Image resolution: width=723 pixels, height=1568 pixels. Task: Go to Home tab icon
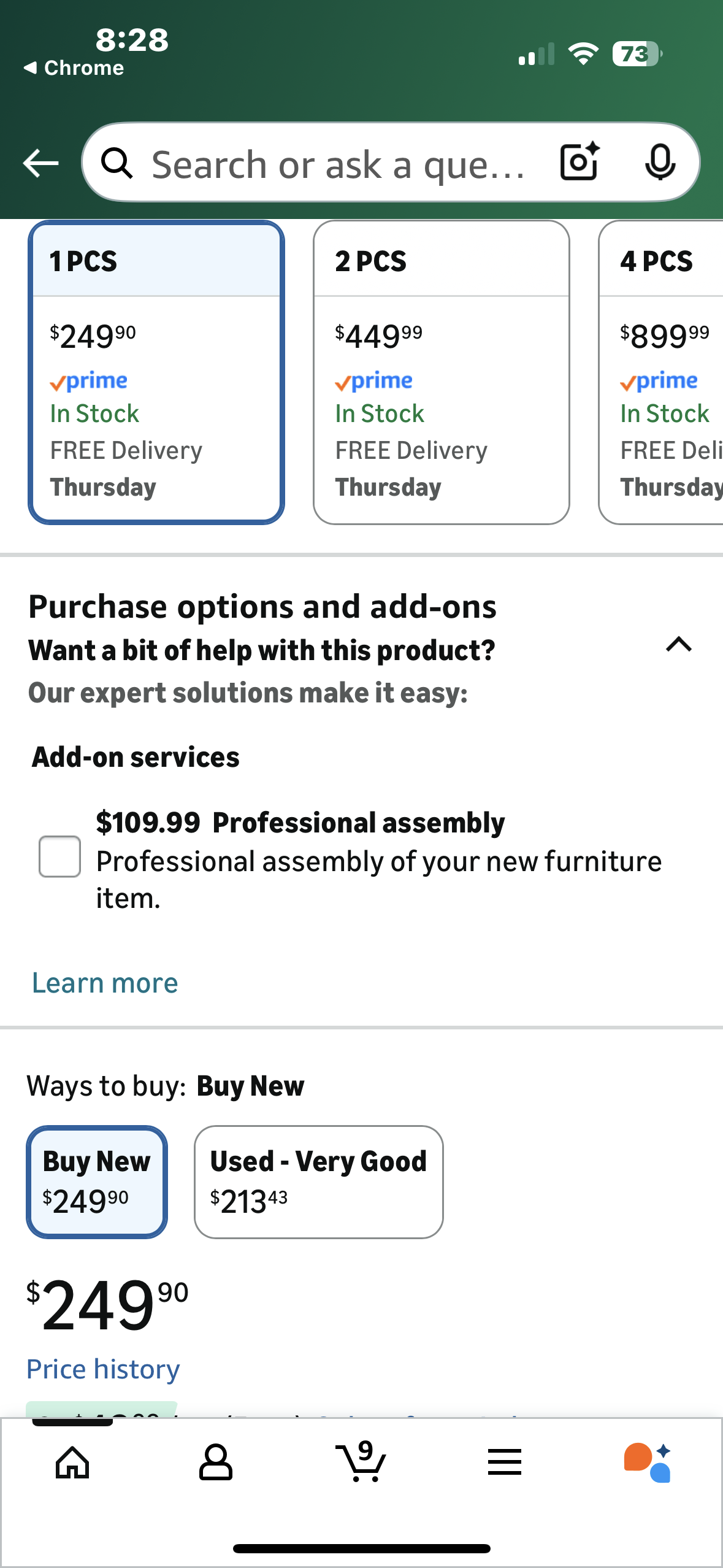72,1462
